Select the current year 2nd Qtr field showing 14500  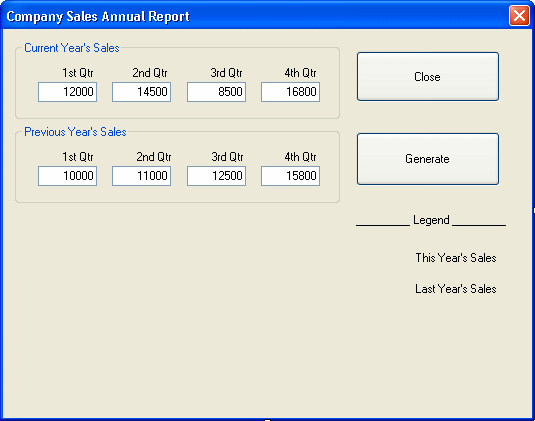[x=142, y=92]
